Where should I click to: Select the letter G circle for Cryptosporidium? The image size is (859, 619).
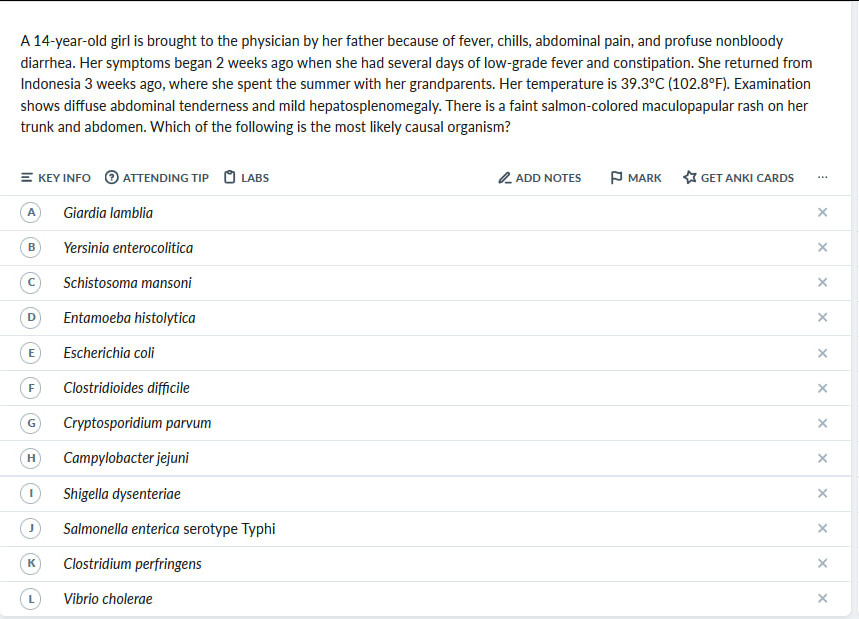(32, 423)
